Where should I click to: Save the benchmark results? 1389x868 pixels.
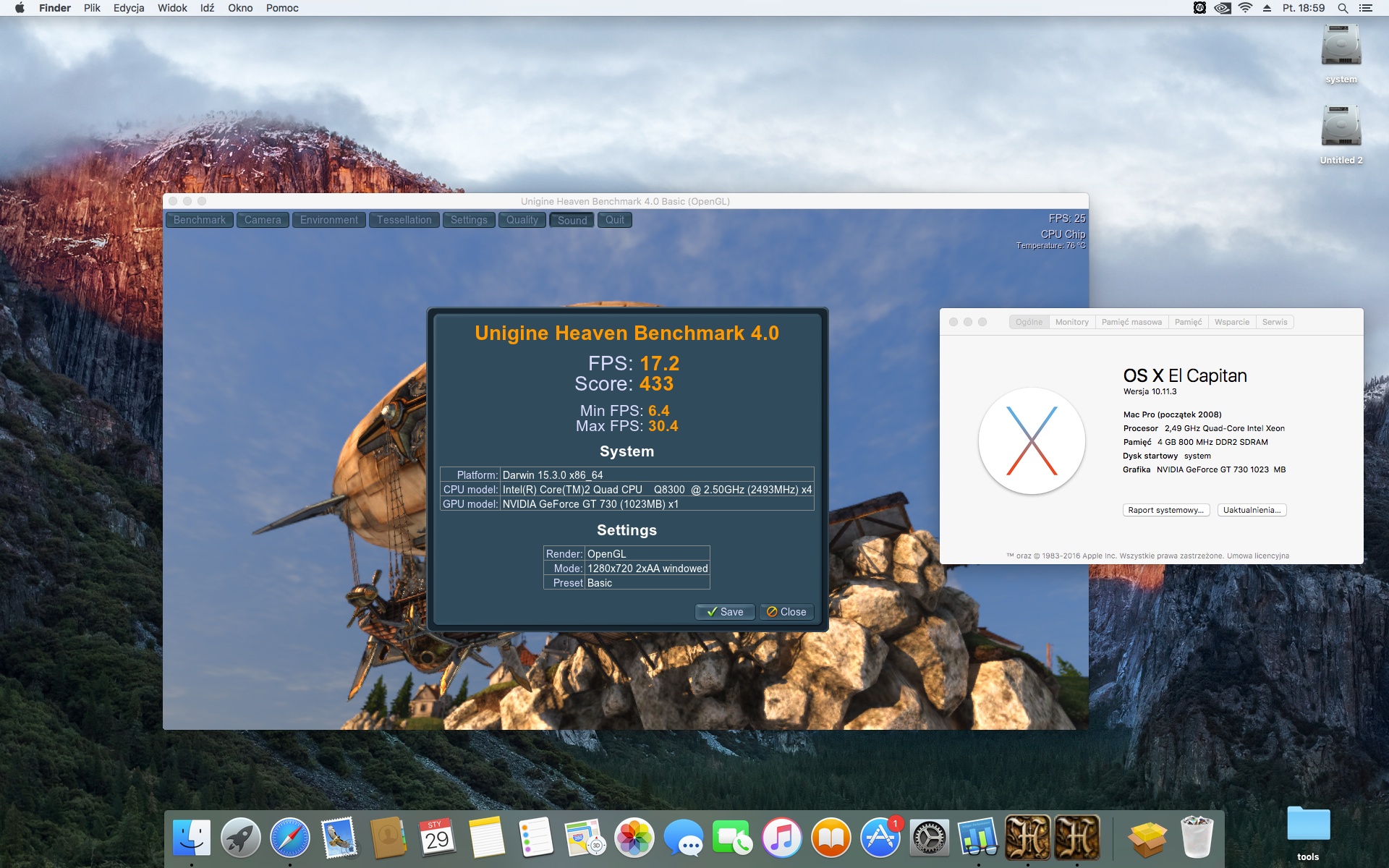point(725,612)
